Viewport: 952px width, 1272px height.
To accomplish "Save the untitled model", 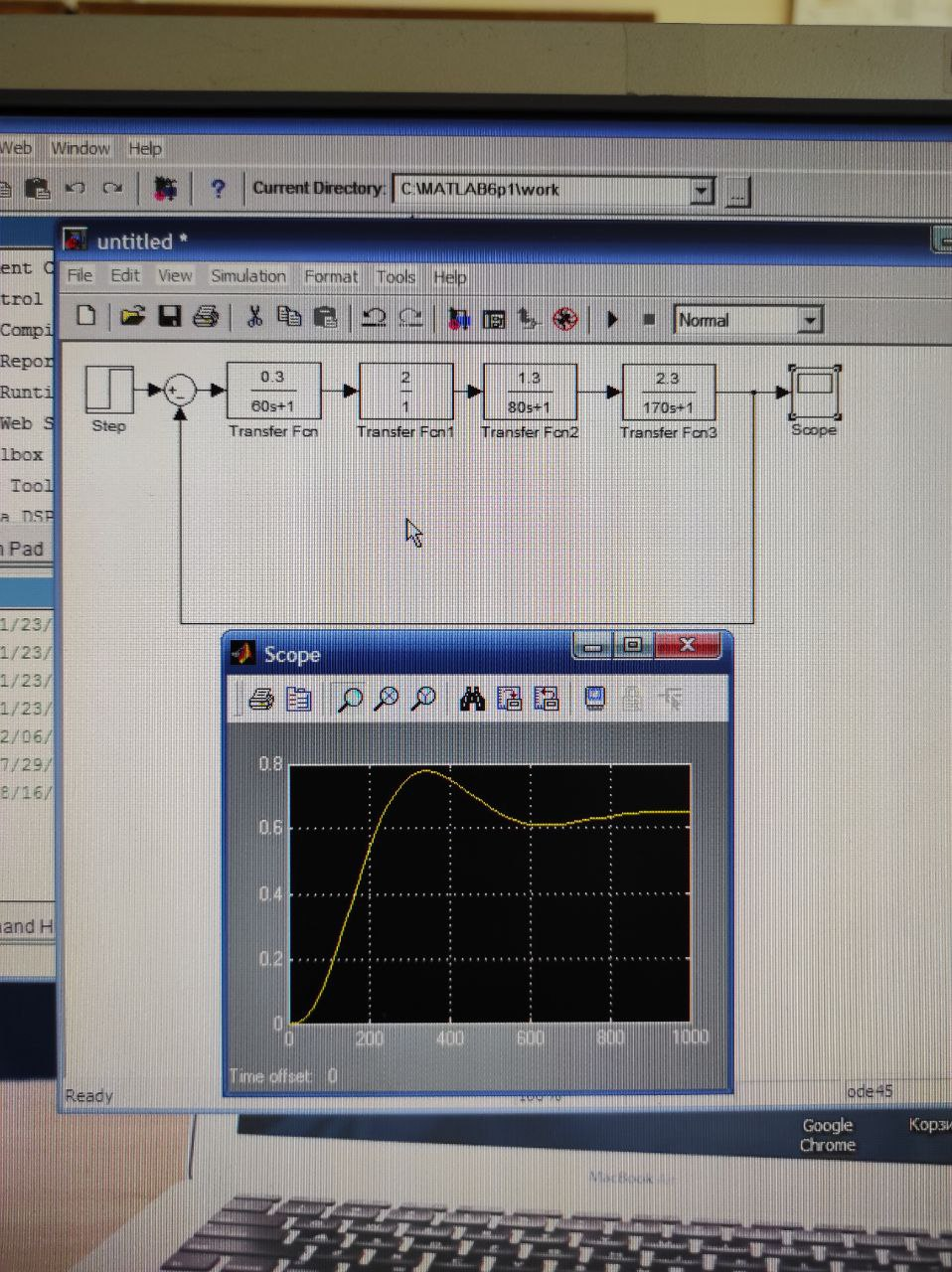I will 170,316.
